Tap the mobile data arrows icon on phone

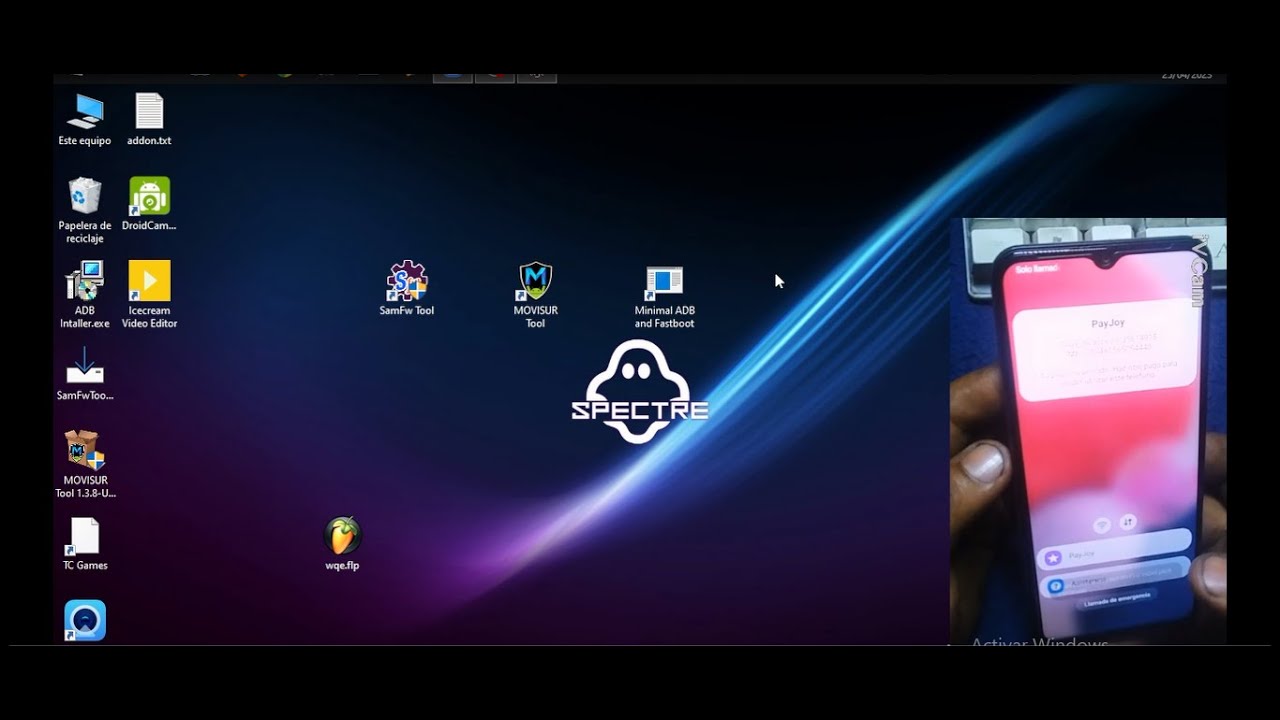tap(1128, 522)
